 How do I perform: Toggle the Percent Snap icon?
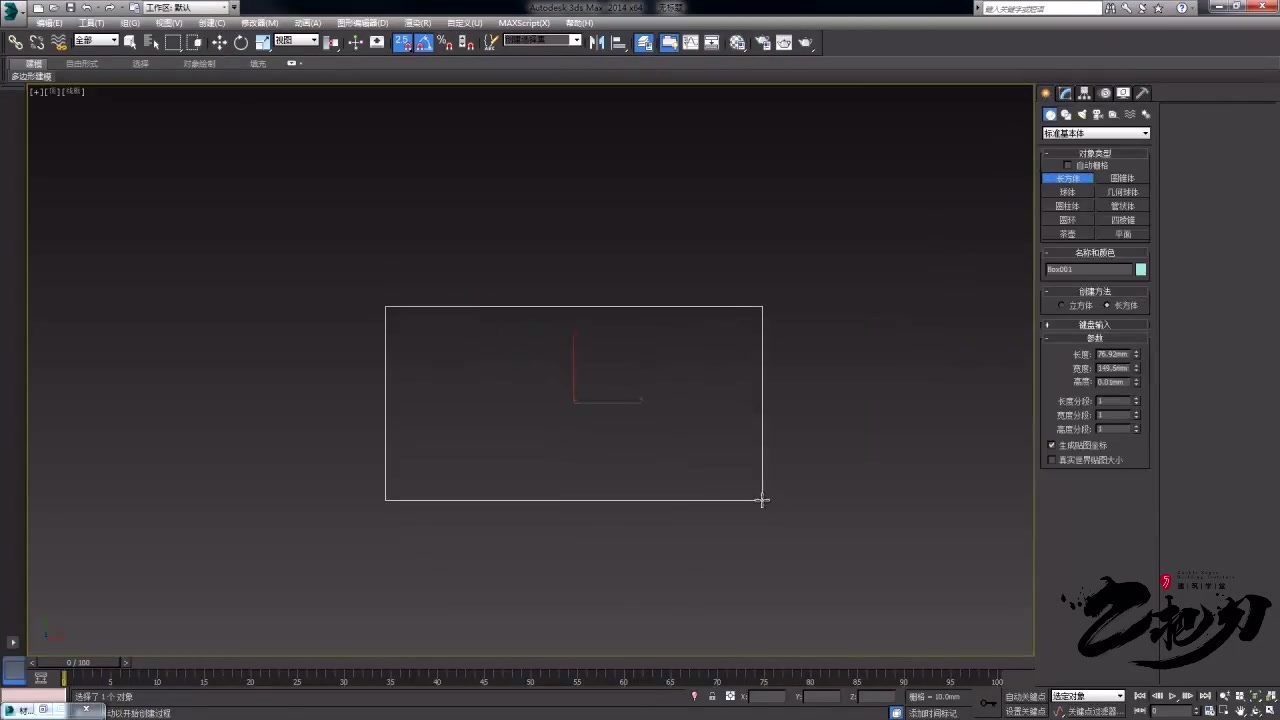tap(445, 42)
